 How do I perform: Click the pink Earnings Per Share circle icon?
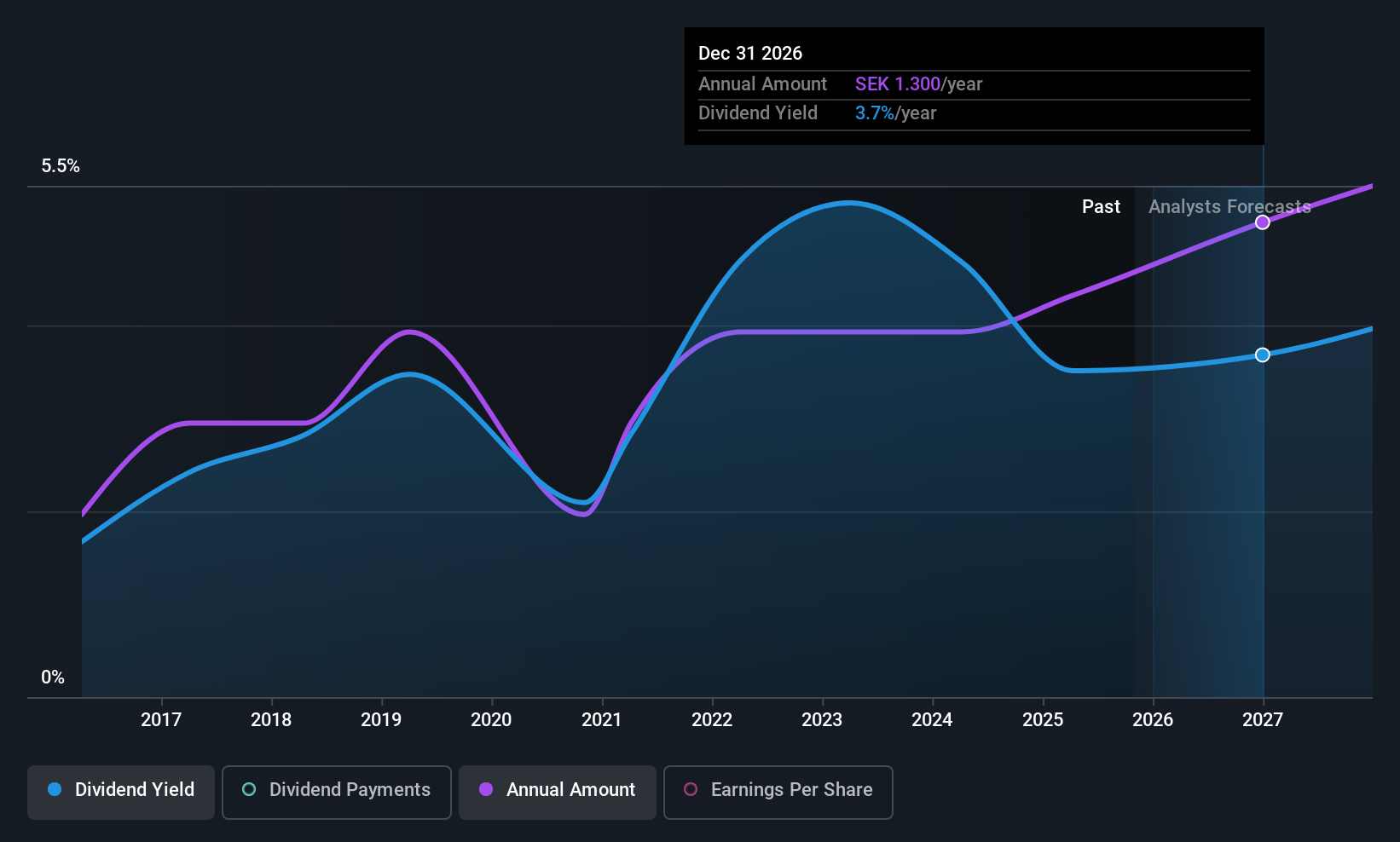pos(691,790)
